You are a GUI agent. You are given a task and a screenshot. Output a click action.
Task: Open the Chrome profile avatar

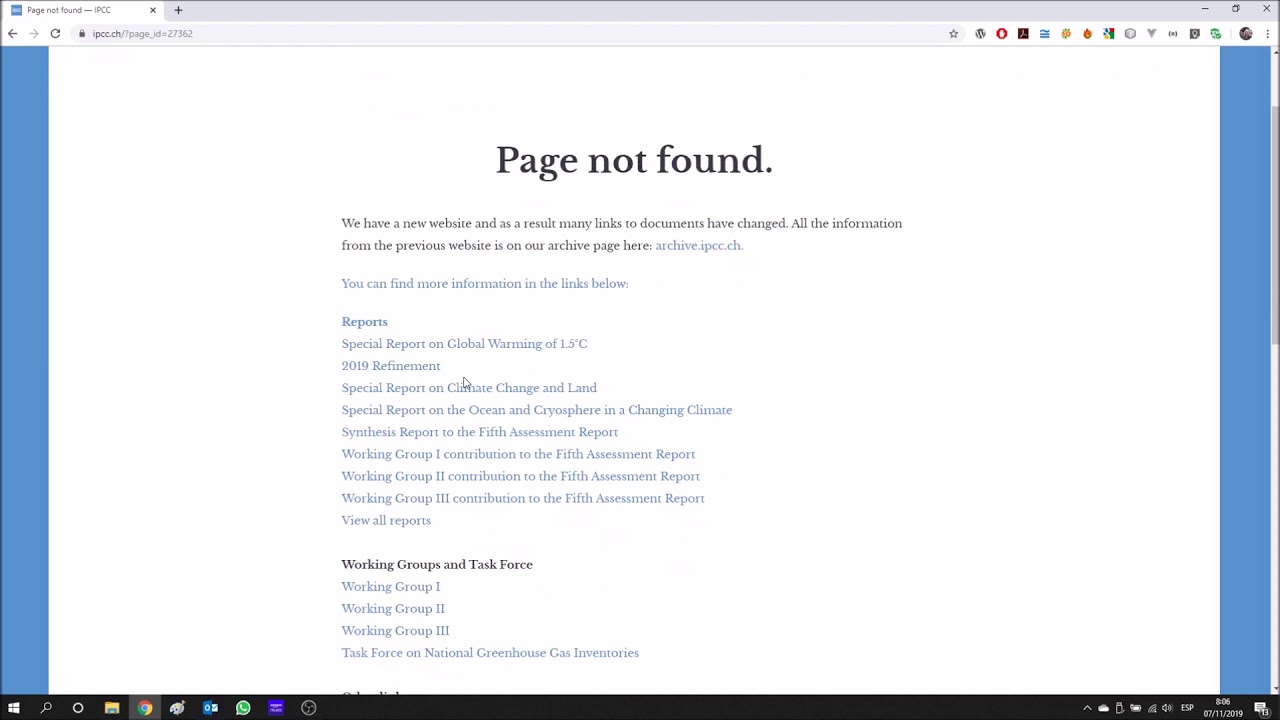[1245, 34]
